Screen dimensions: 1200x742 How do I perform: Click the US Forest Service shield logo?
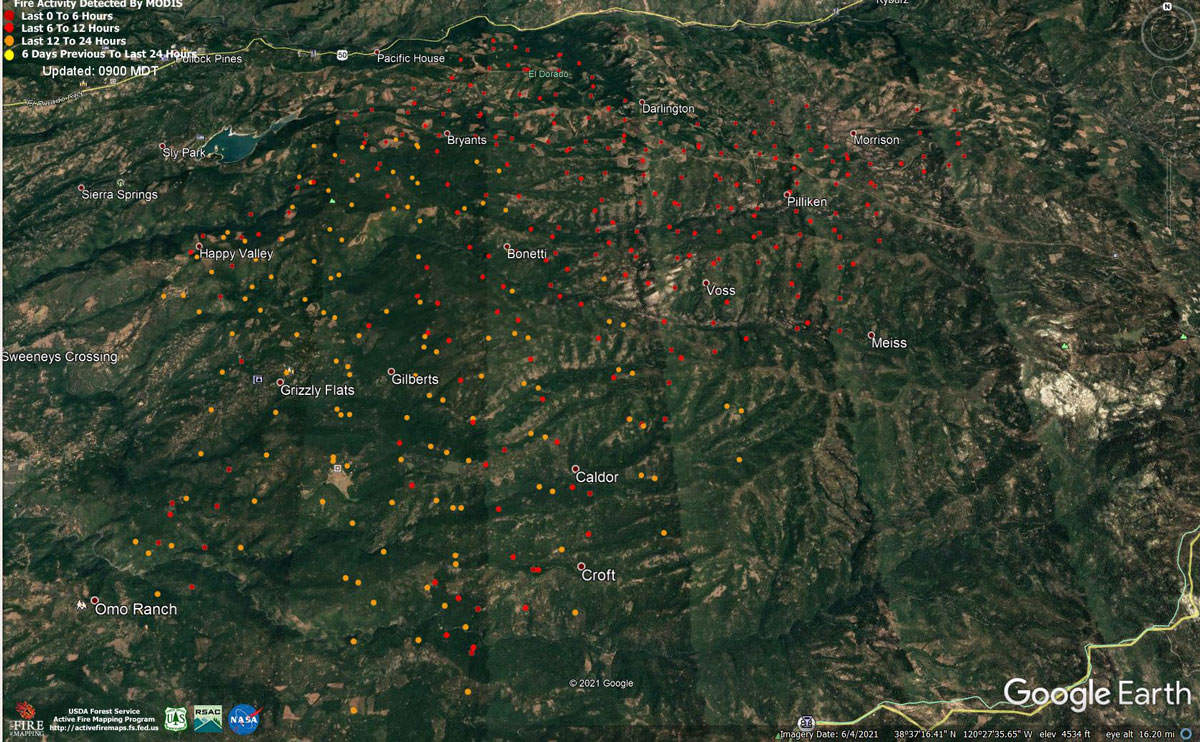pyautogui.click(x=176, y=718)
